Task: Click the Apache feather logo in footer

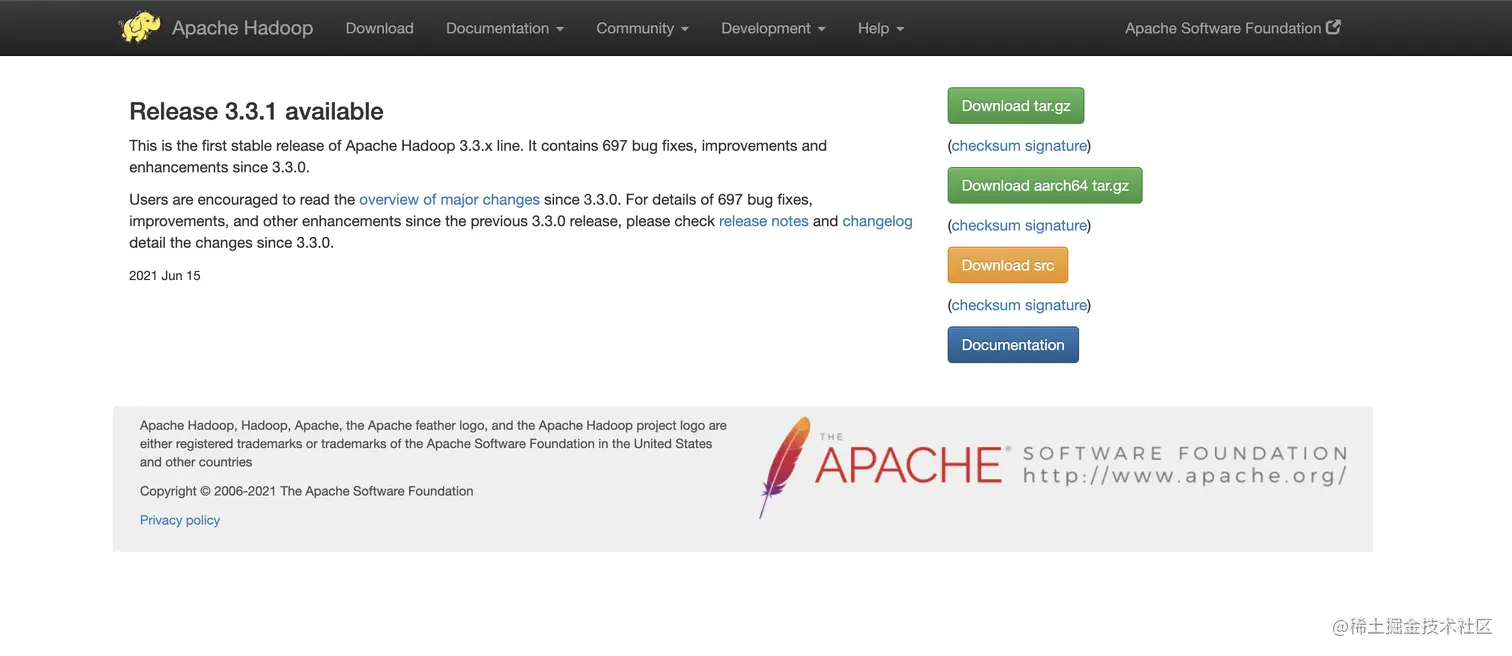Action: [x=784, y=467]
